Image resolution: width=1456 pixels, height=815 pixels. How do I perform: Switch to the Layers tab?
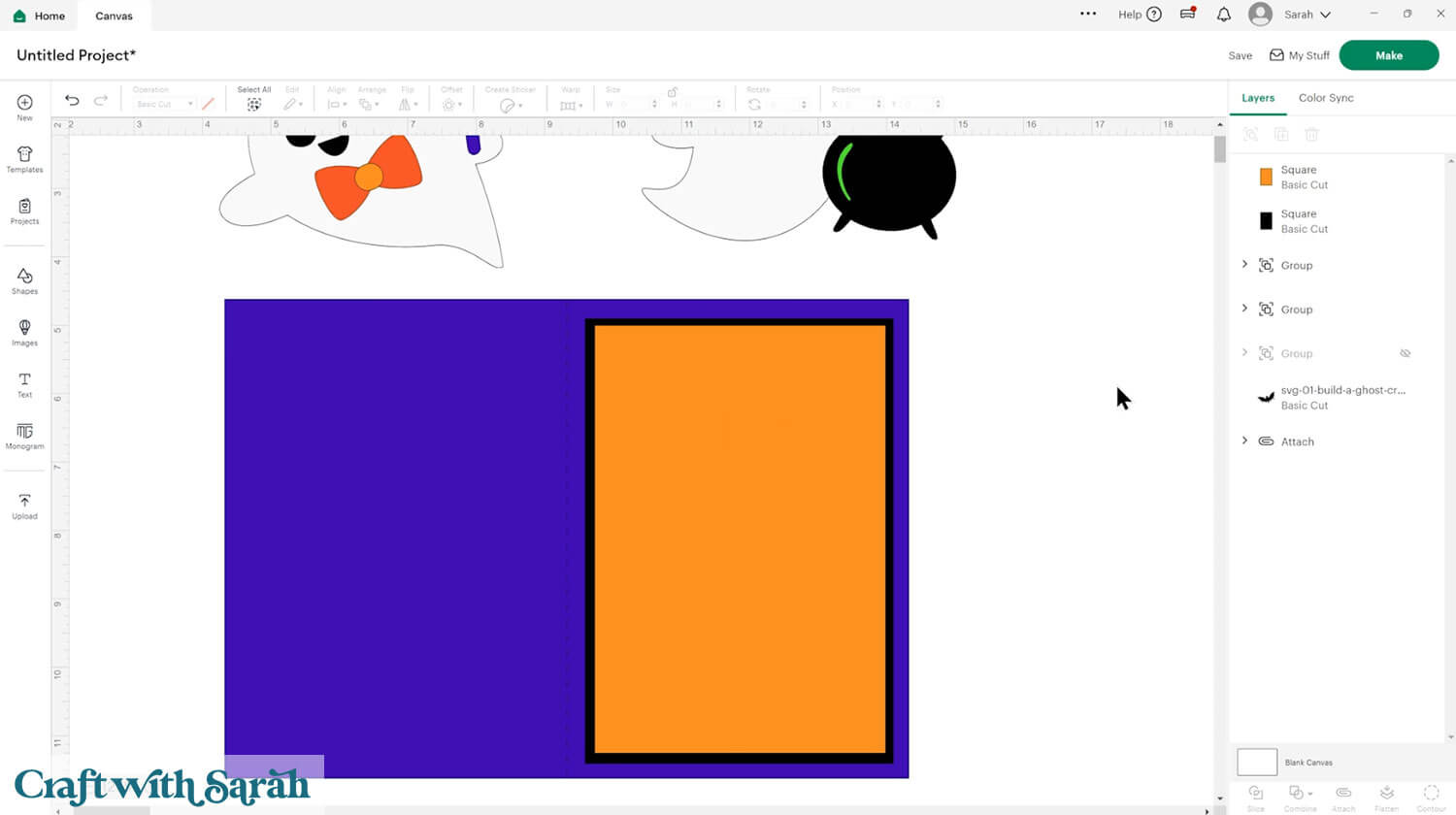1258,98
